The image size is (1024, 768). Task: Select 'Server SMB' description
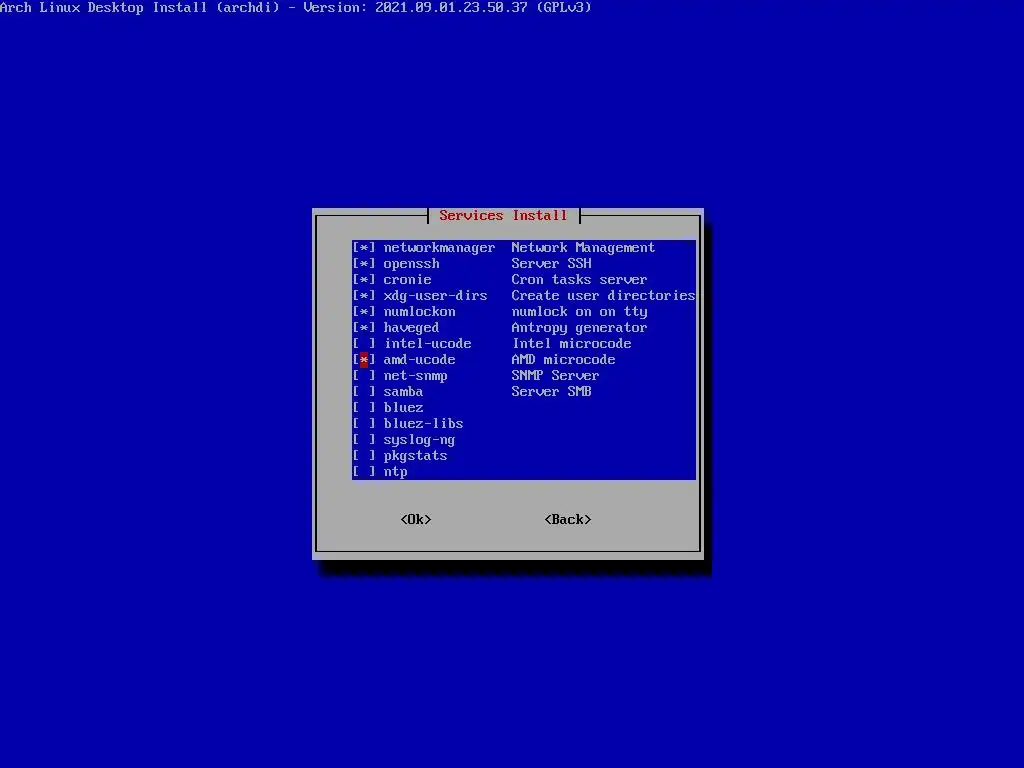coord(551,392)
